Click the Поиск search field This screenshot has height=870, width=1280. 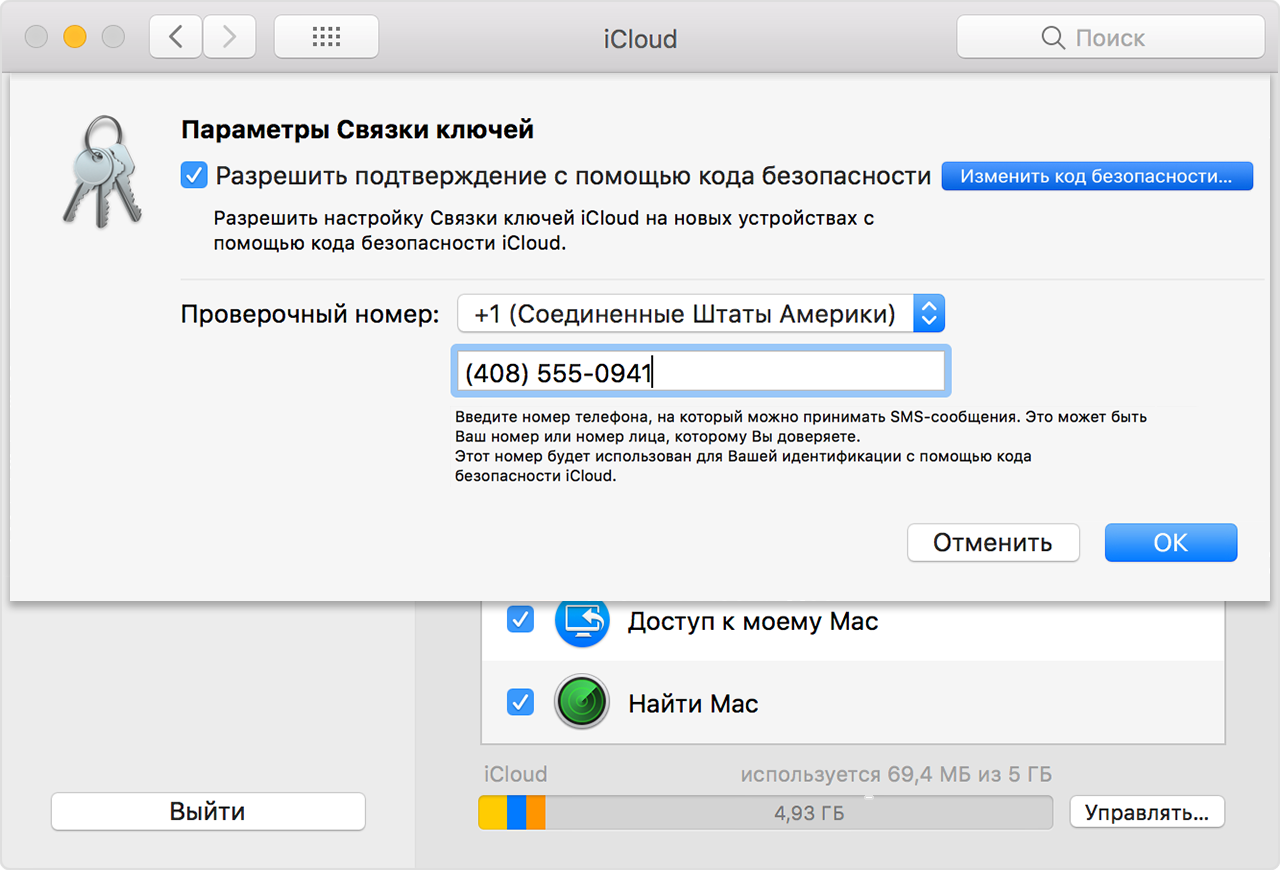[x=1110, y=38]
